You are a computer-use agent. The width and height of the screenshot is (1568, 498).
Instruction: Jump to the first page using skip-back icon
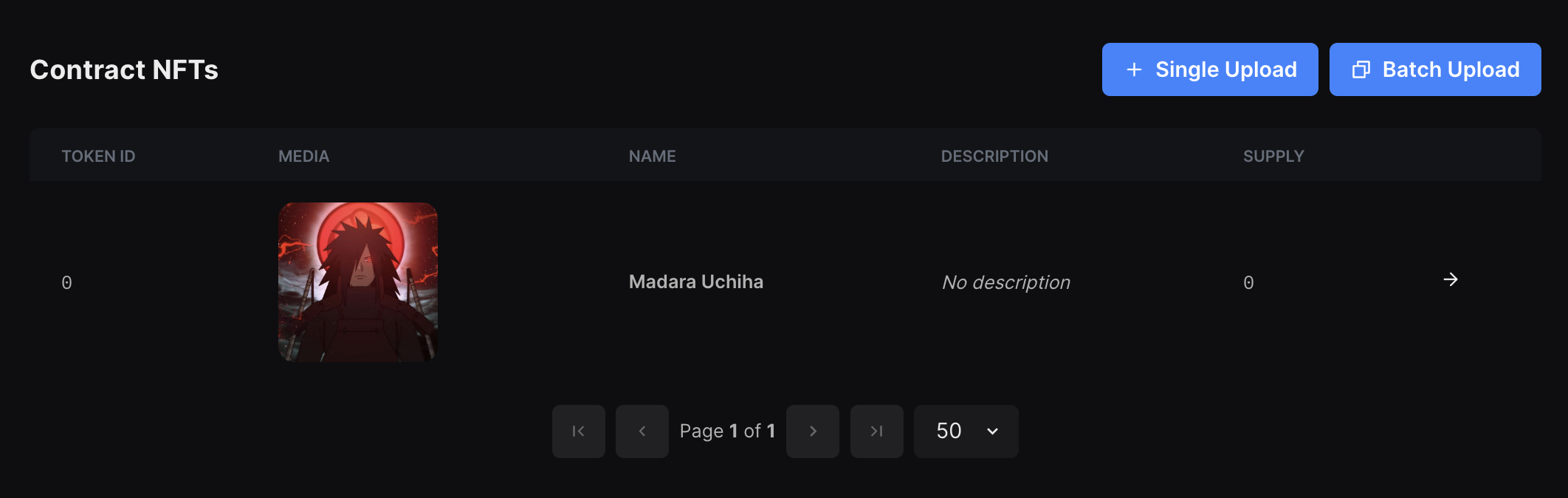coord(578,431)
